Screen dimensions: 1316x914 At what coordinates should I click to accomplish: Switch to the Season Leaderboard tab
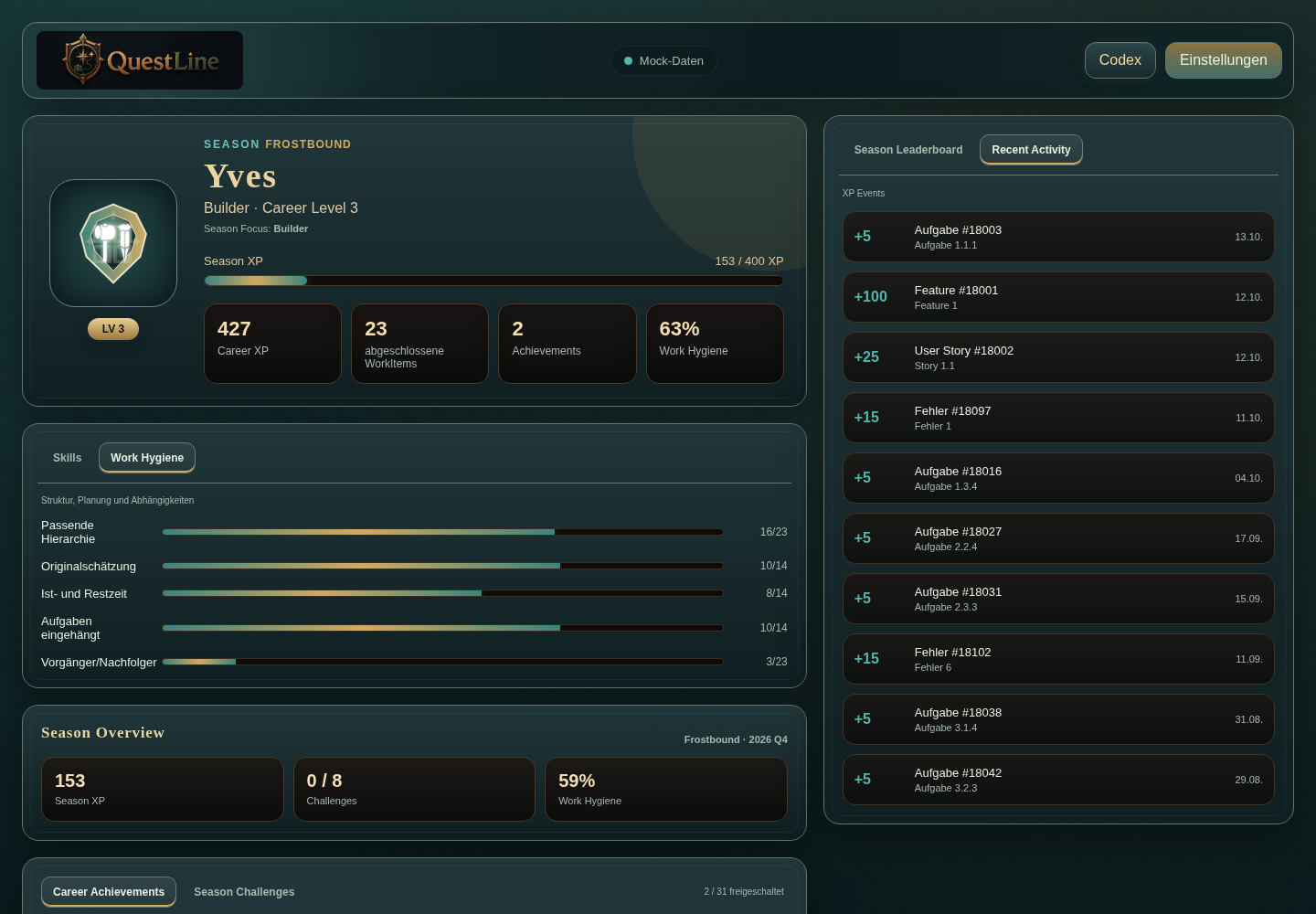[908, 150]
